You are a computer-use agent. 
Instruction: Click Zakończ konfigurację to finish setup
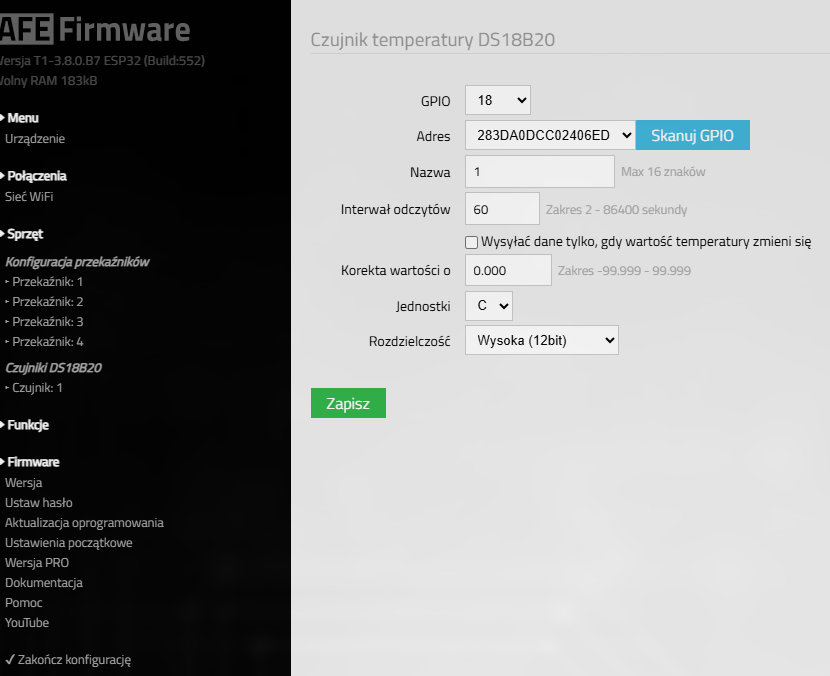pos(74,660)
